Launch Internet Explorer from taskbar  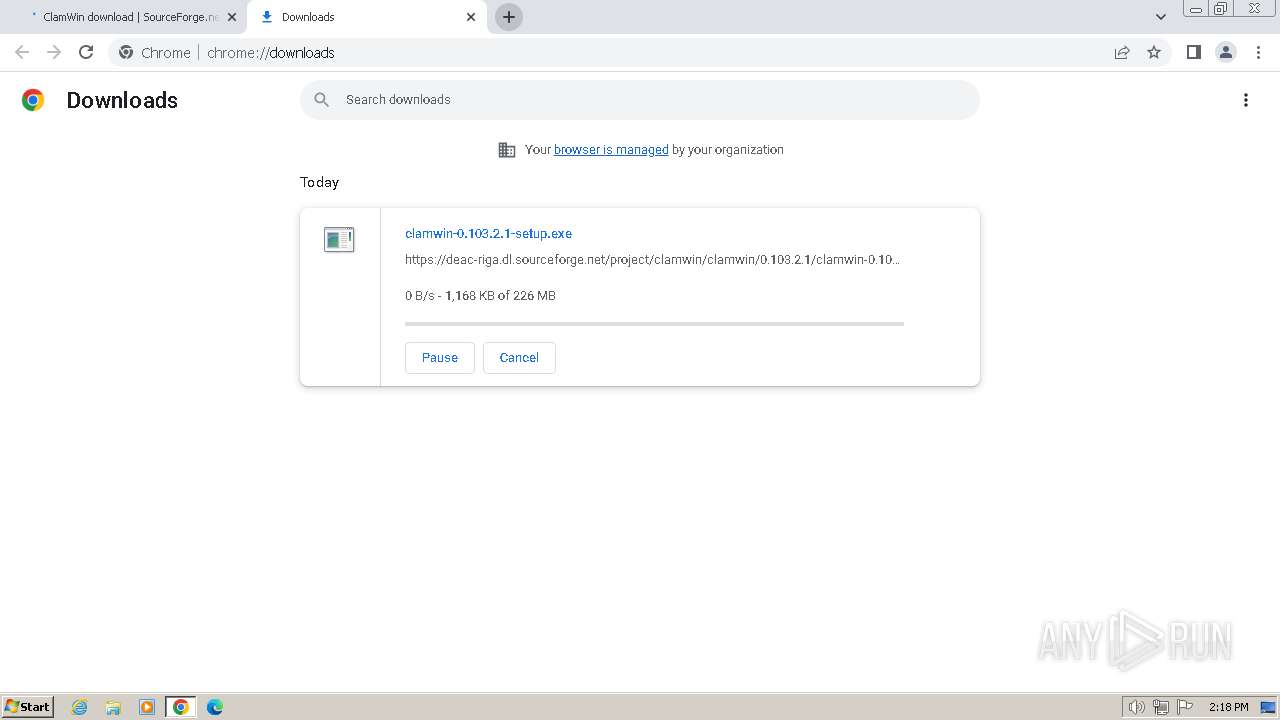[x=80, y=707]
